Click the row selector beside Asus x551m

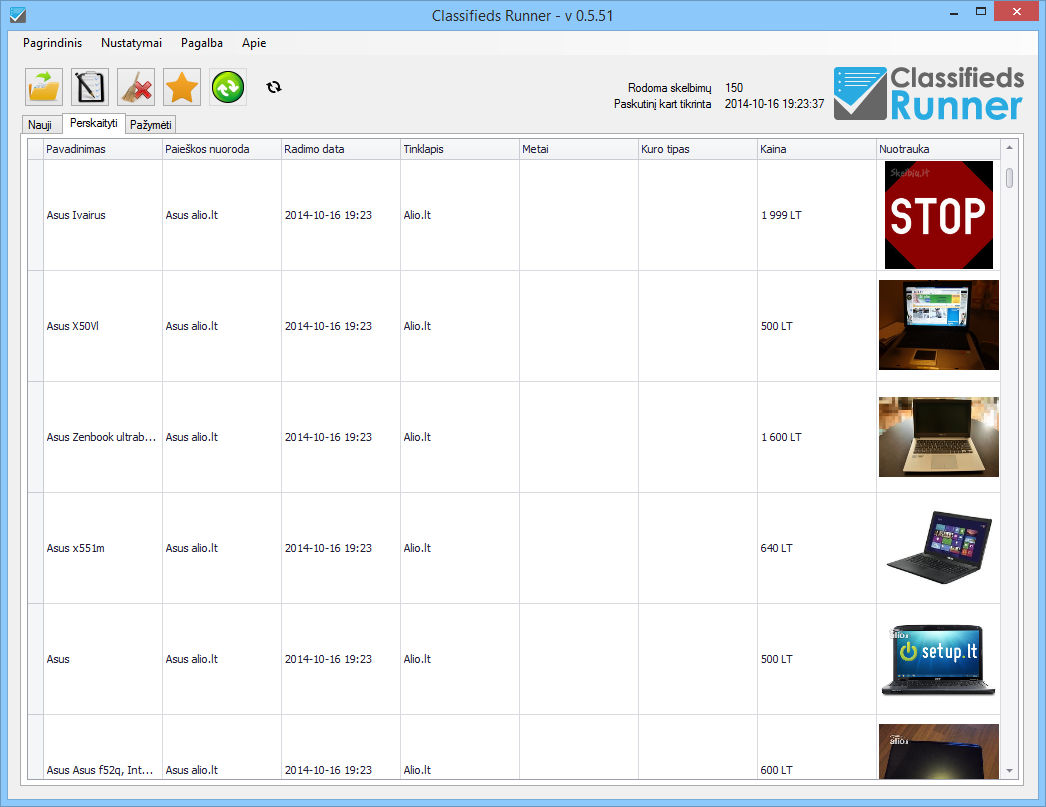point(35,548)
